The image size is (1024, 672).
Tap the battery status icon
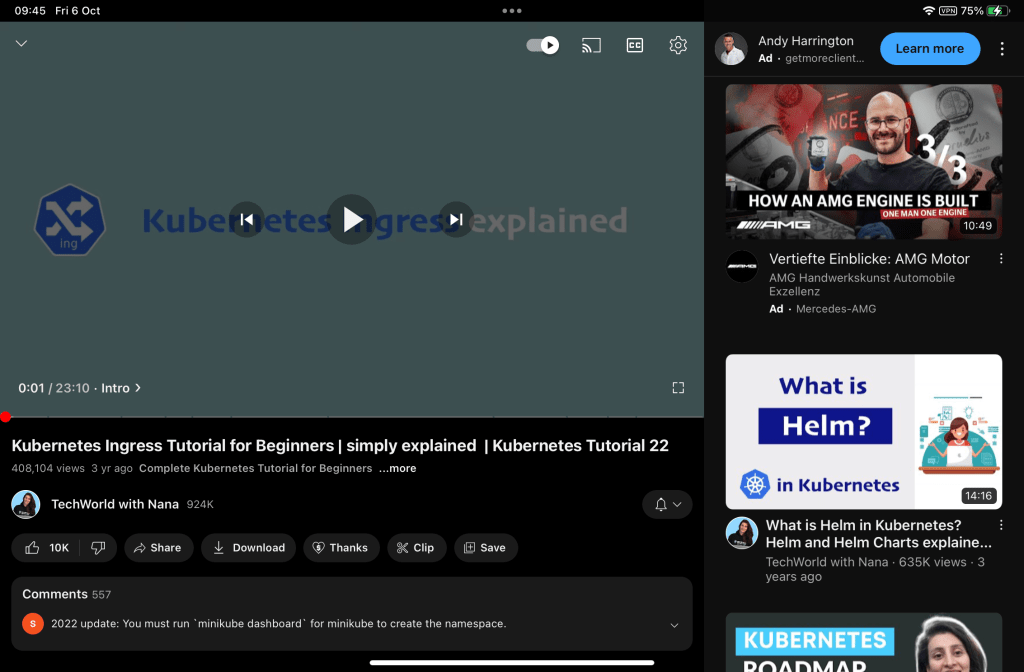pyautogui.click(x=998, y=10)
